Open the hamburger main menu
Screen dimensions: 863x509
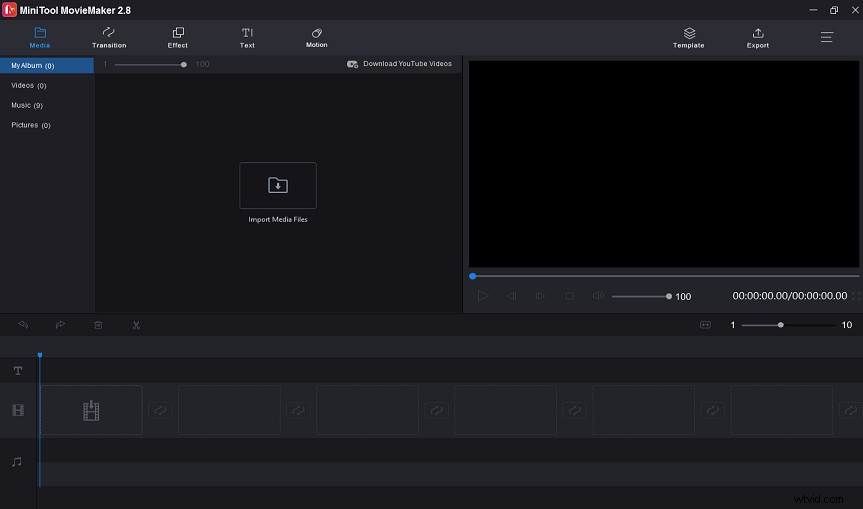click(x=827, y=37)
